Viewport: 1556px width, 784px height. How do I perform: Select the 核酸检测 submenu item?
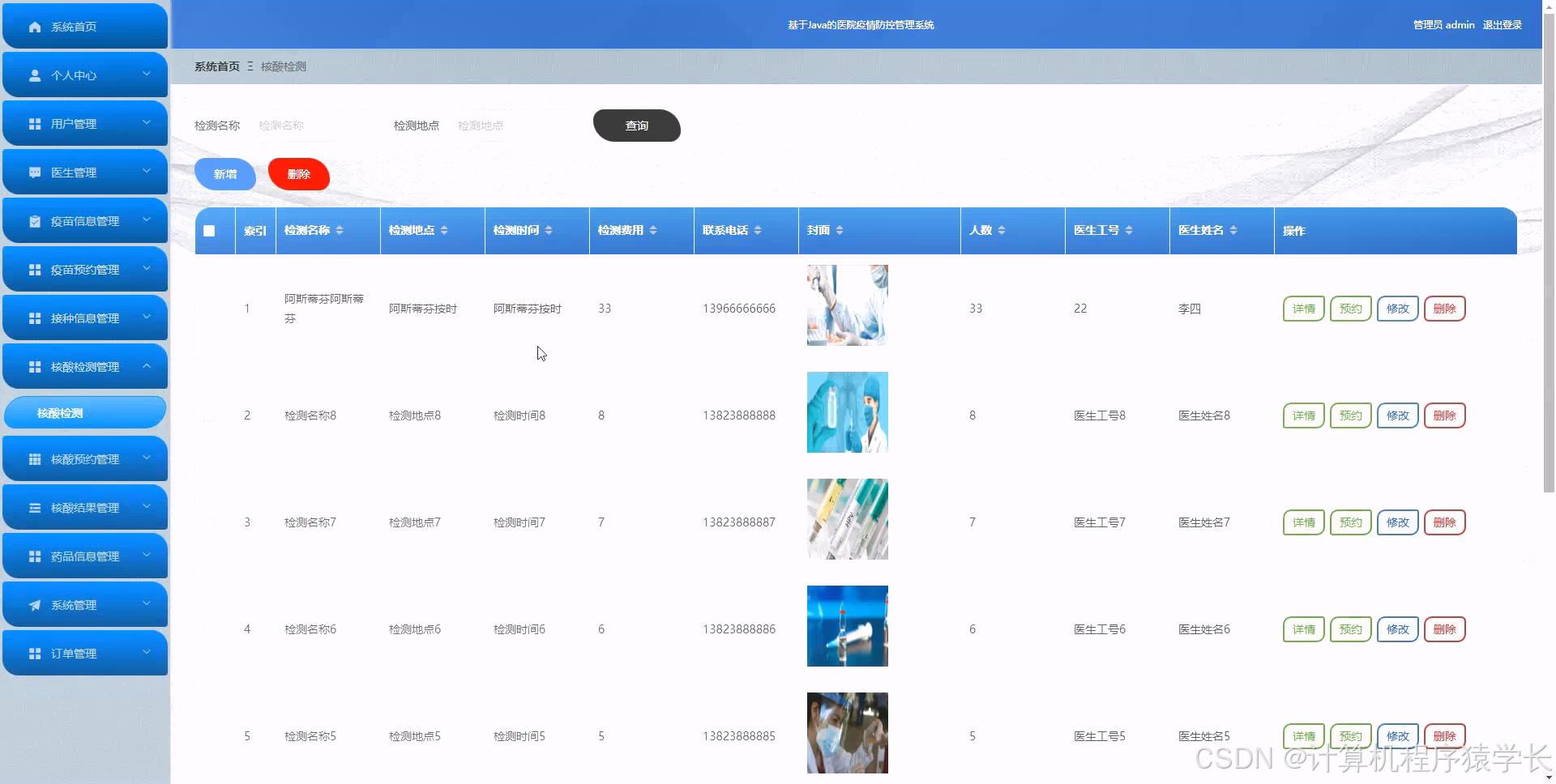point(84,412)
